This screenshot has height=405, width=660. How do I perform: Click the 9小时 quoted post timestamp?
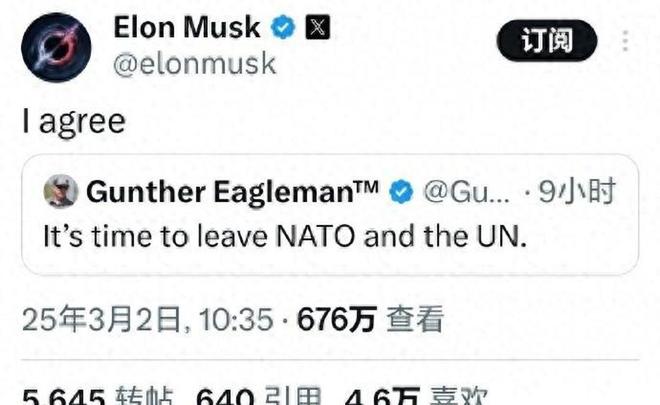point(577,192)
